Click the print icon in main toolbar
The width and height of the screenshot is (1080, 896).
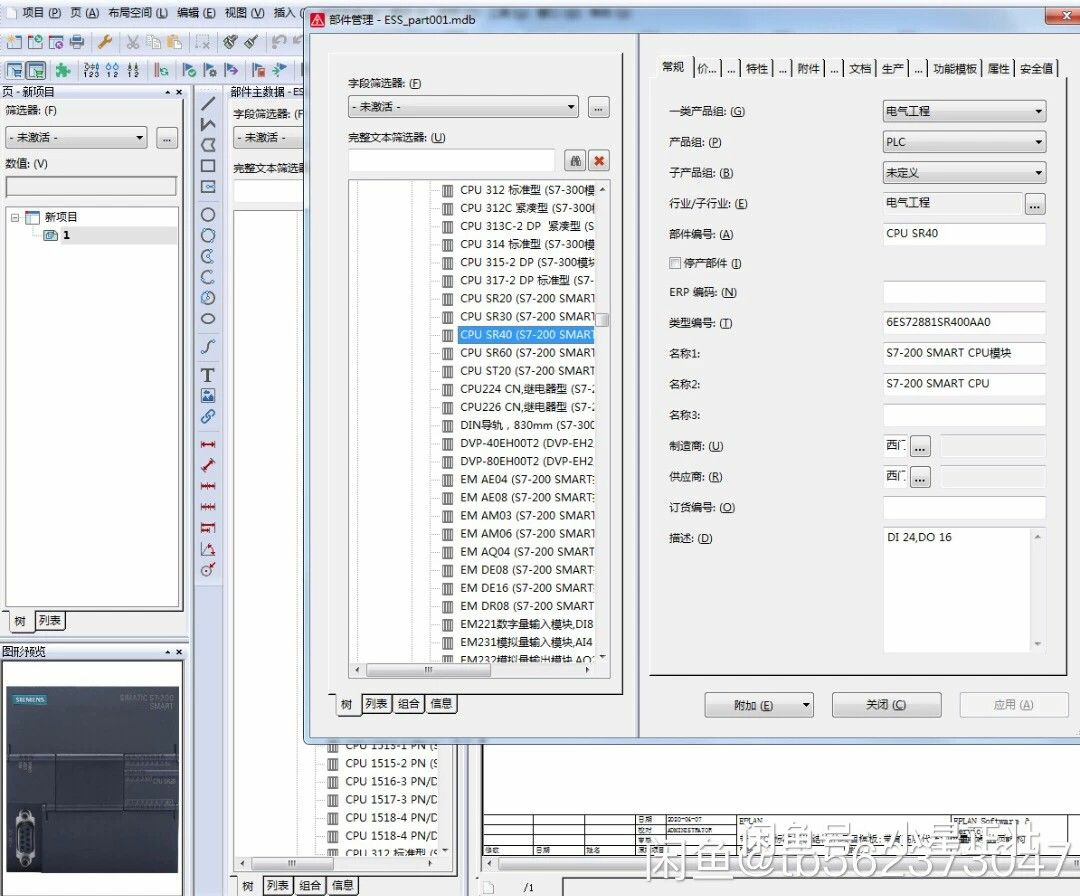click(x=76, y=43)
